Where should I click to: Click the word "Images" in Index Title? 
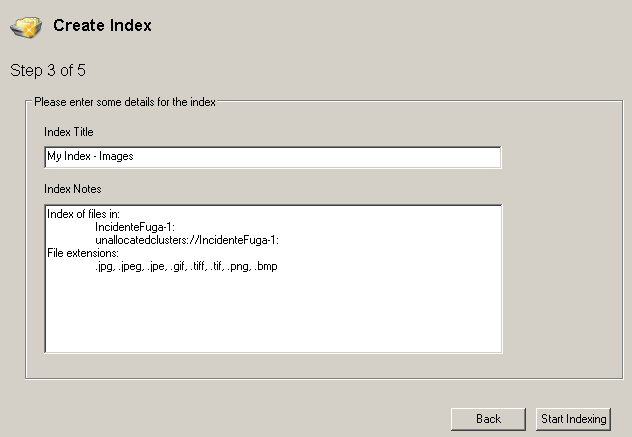[116, 157]
